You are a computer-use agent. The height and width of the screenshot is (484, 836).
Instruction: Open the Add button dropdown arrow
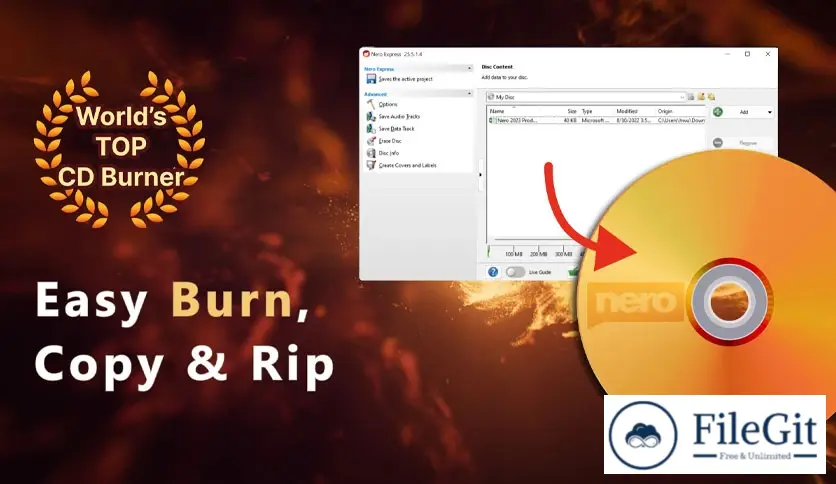(x=769, y=112)
